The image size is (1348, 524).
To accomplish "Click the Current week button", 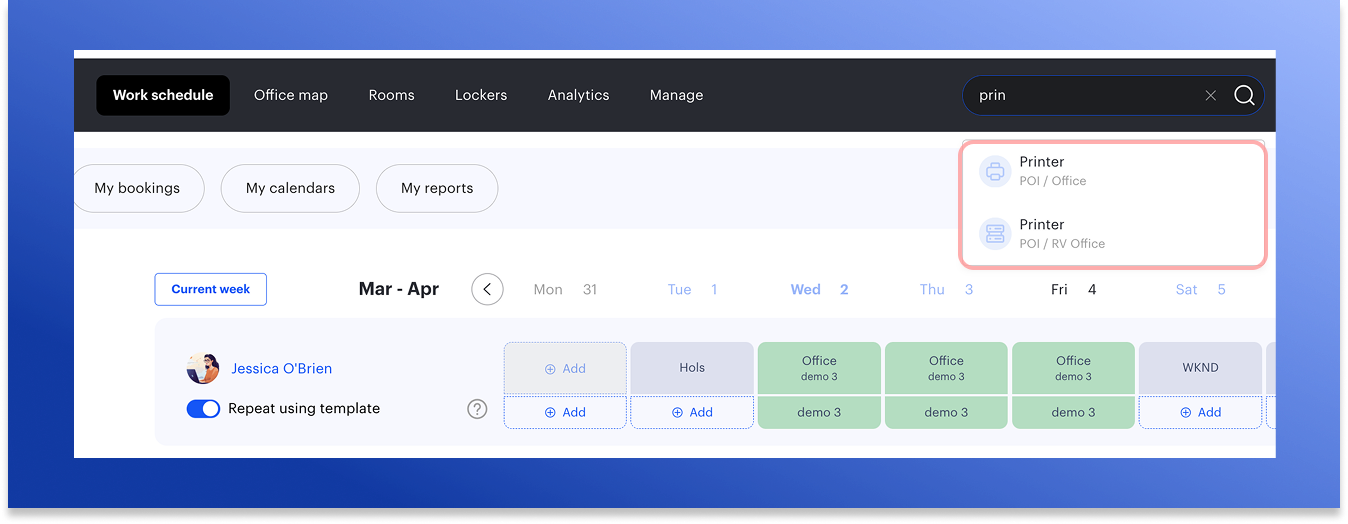I will [x=210, y=289].
